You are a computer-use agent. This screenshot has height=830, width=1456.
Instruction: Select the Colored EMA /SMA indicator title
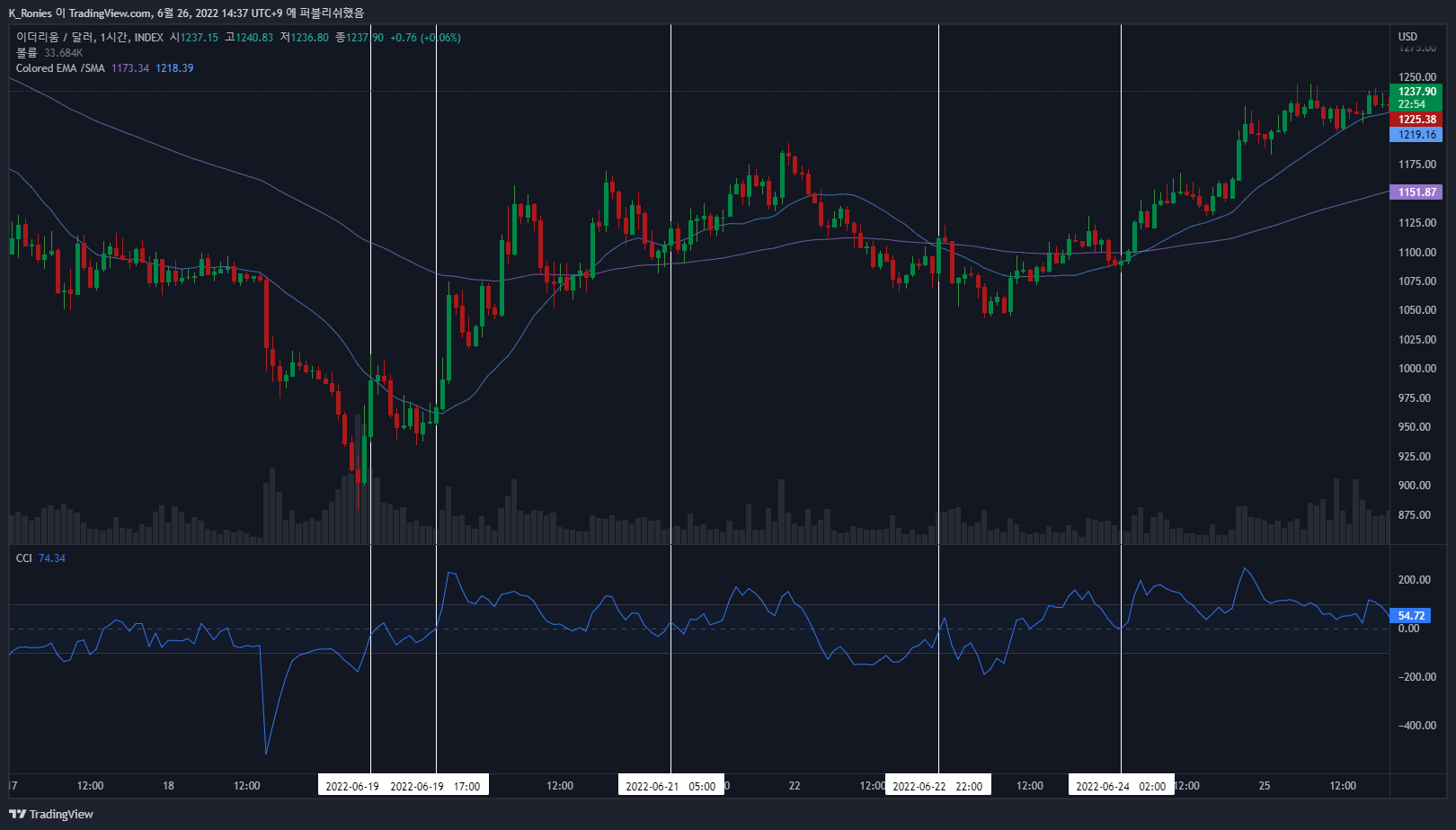click(x=60, y=68)
